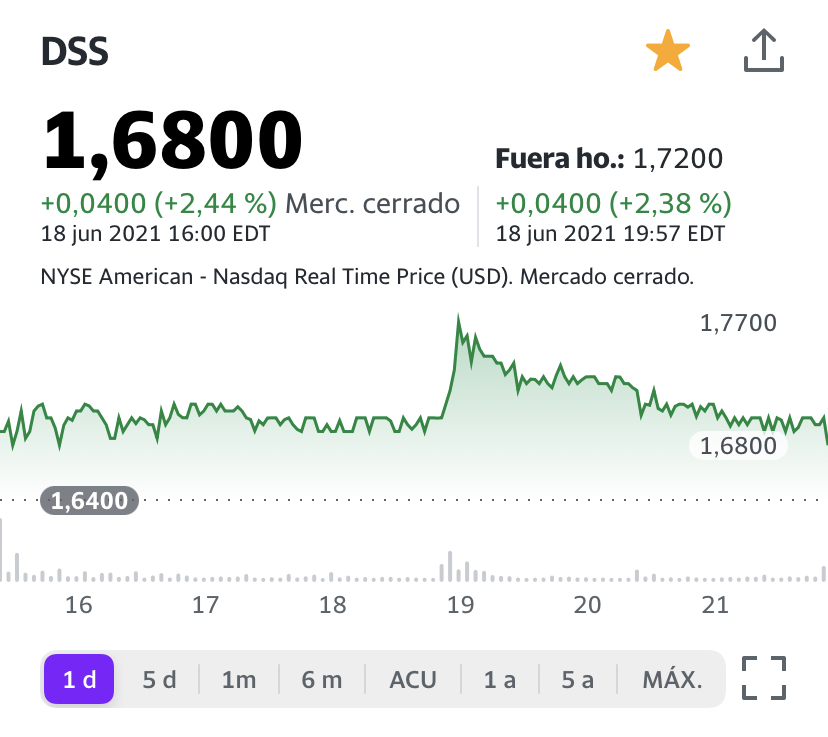Image resolution: width=828 pixels, height=737 pixels.
Task: Toggle the gold favorite star
Action: tap(668, 51)
